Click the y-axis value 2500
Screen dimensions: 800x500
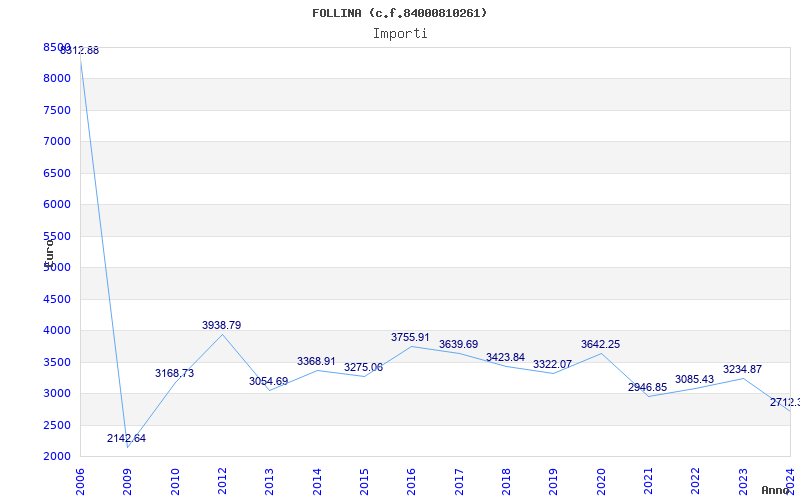[x=57, y=425]
